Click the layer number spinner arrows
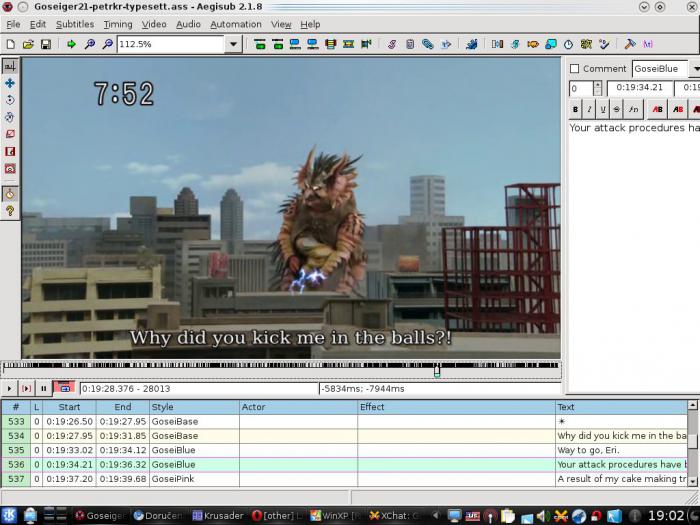 [x=597, y=88]
